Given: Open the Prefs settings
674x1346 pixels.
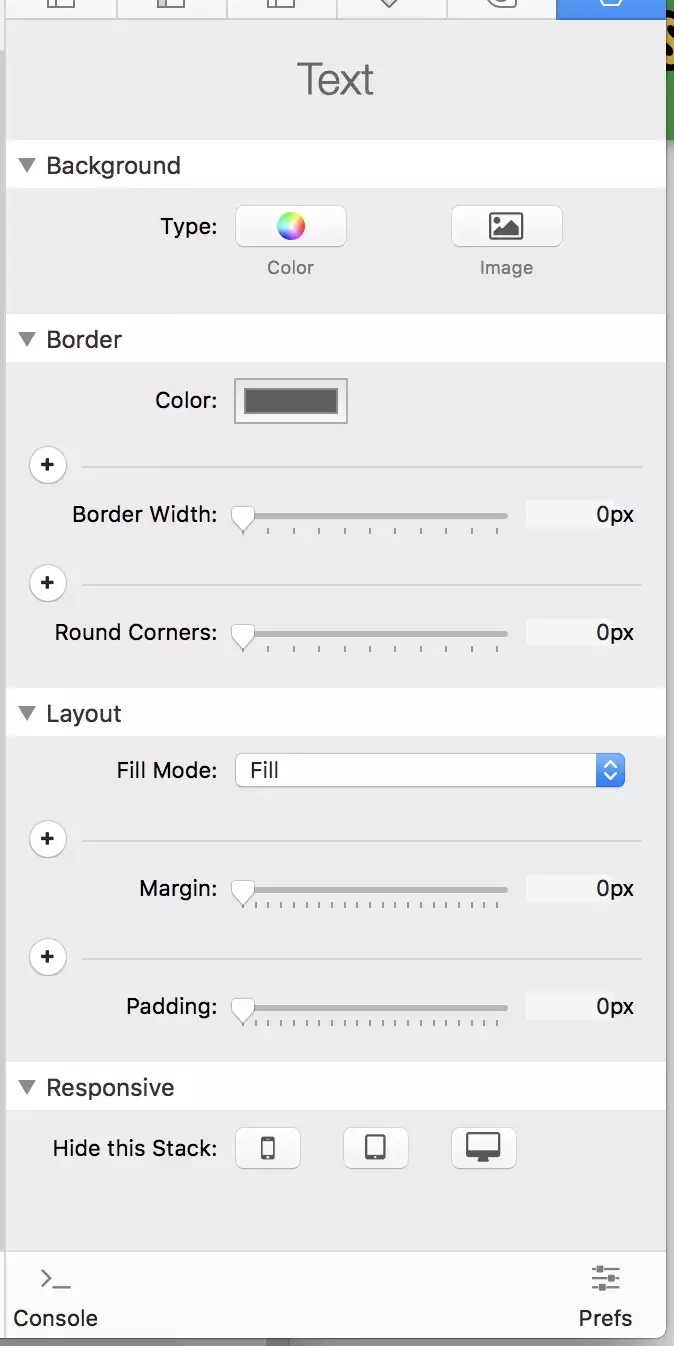Looking at the screenshot, I should pos(605,1298).
